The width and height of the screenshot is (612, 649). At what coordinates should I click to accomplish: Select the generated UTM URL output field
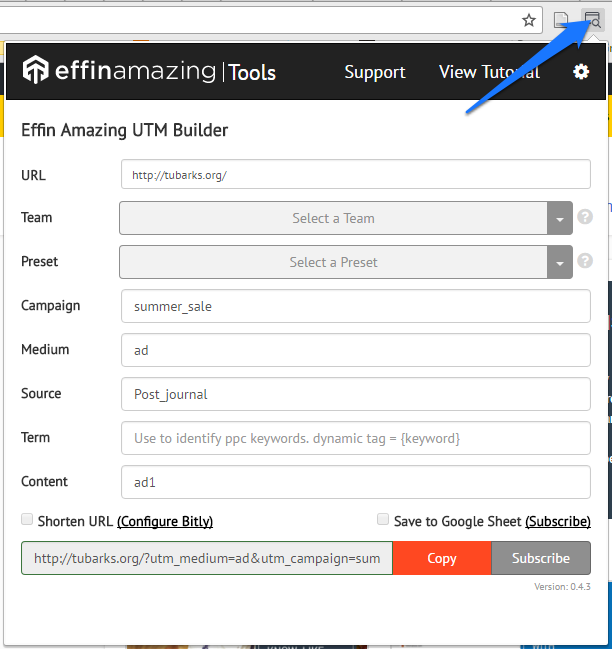(207, 558)
